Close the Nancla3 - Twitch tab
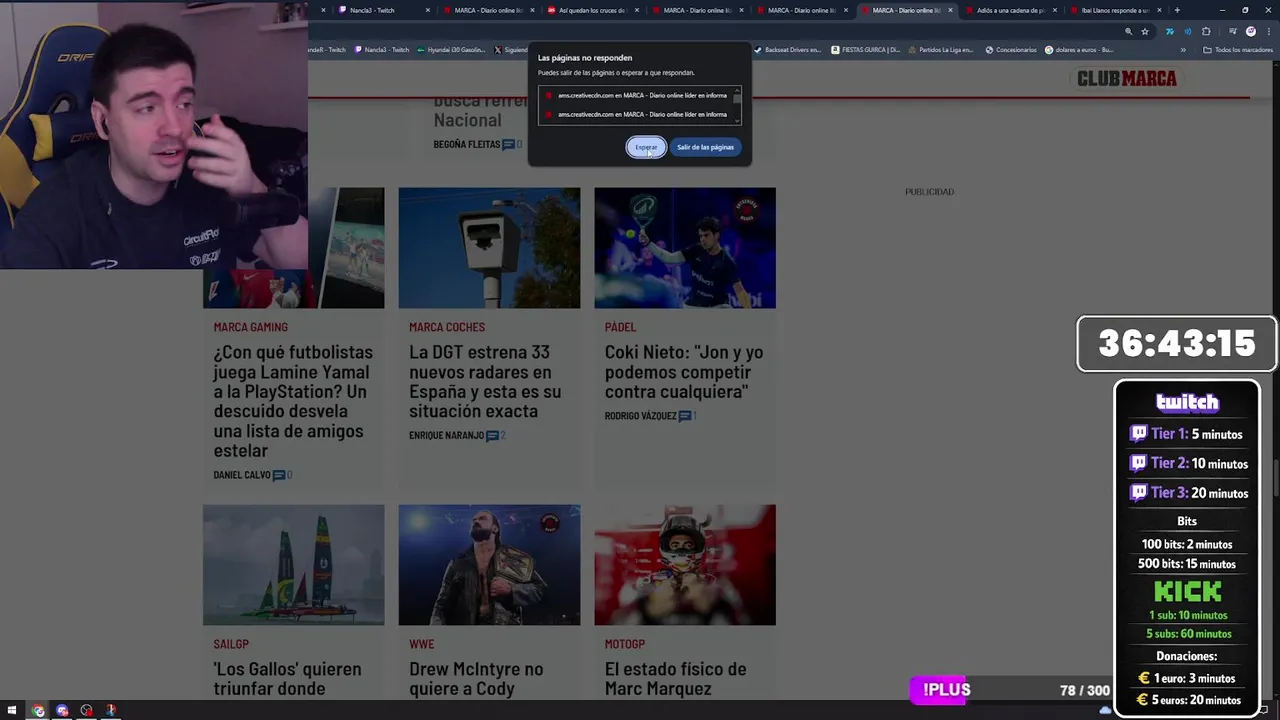 click(x=428, y=10)
